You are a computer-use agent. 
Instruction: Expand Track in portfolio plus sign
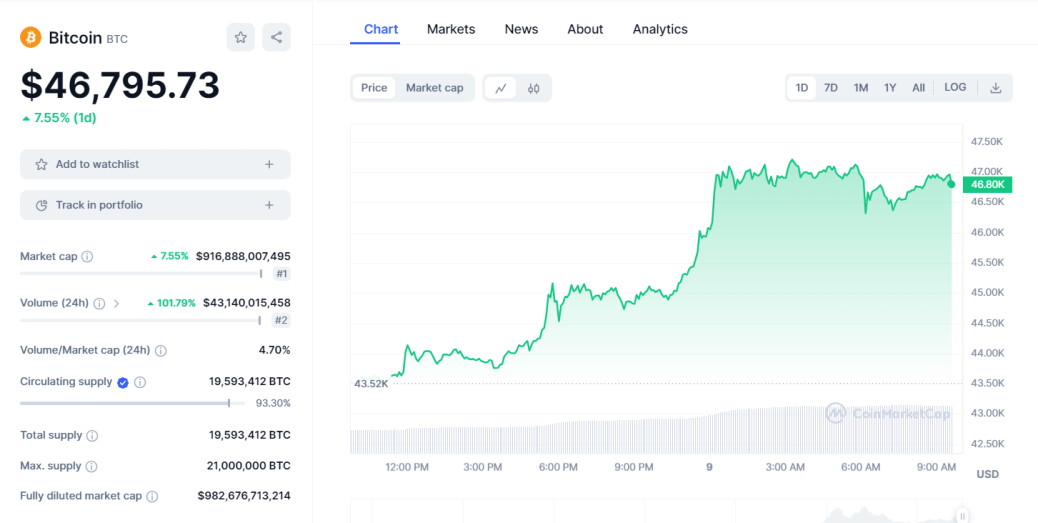[269, 205]
